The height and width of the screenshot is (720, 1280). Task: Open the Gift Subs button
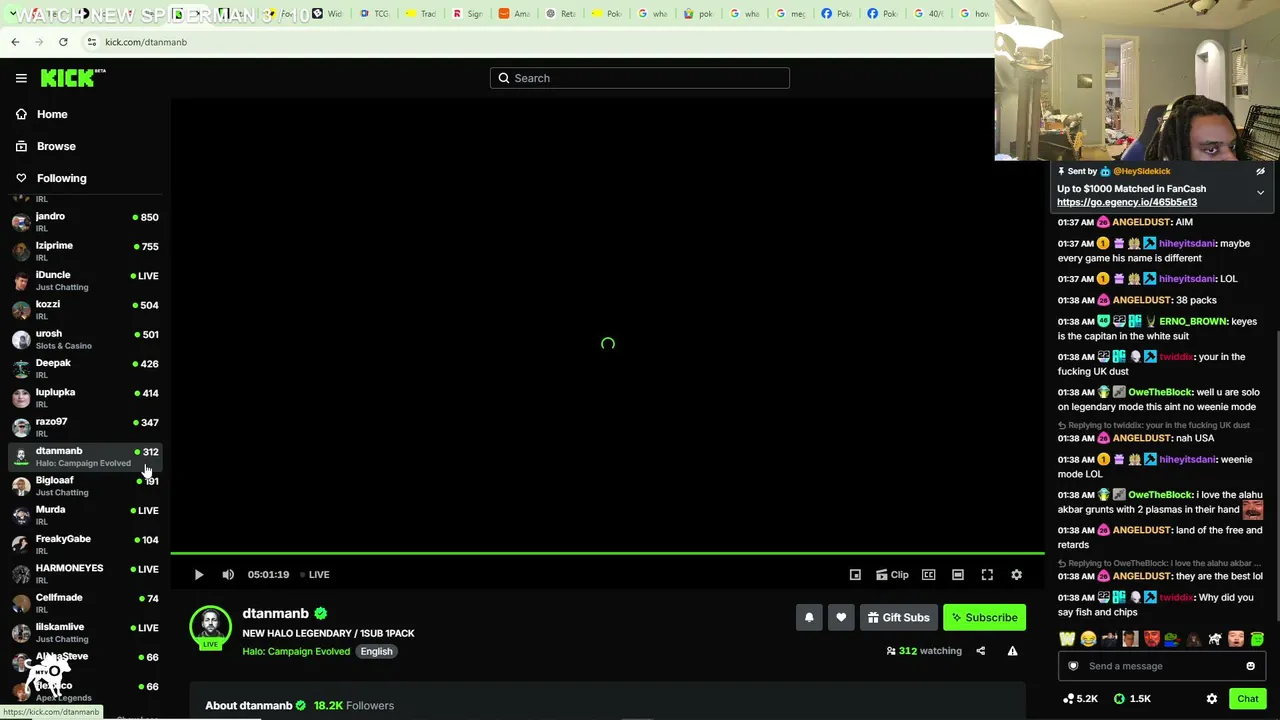pos(898,617)
